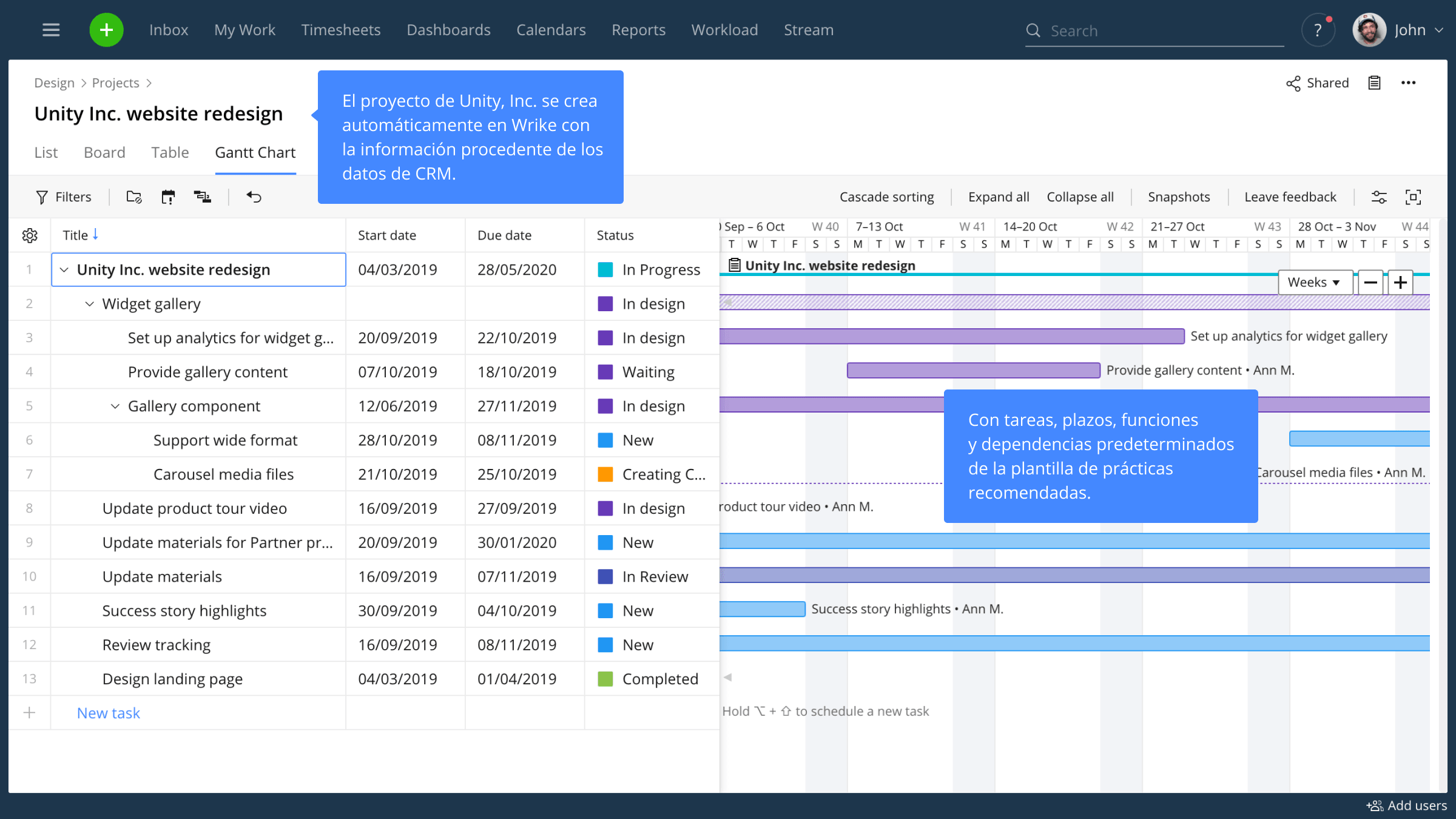This screenshot has width=1456, height=819.
Task: Toggle fullscreen mode icon
Action: tap(1414, 197)
